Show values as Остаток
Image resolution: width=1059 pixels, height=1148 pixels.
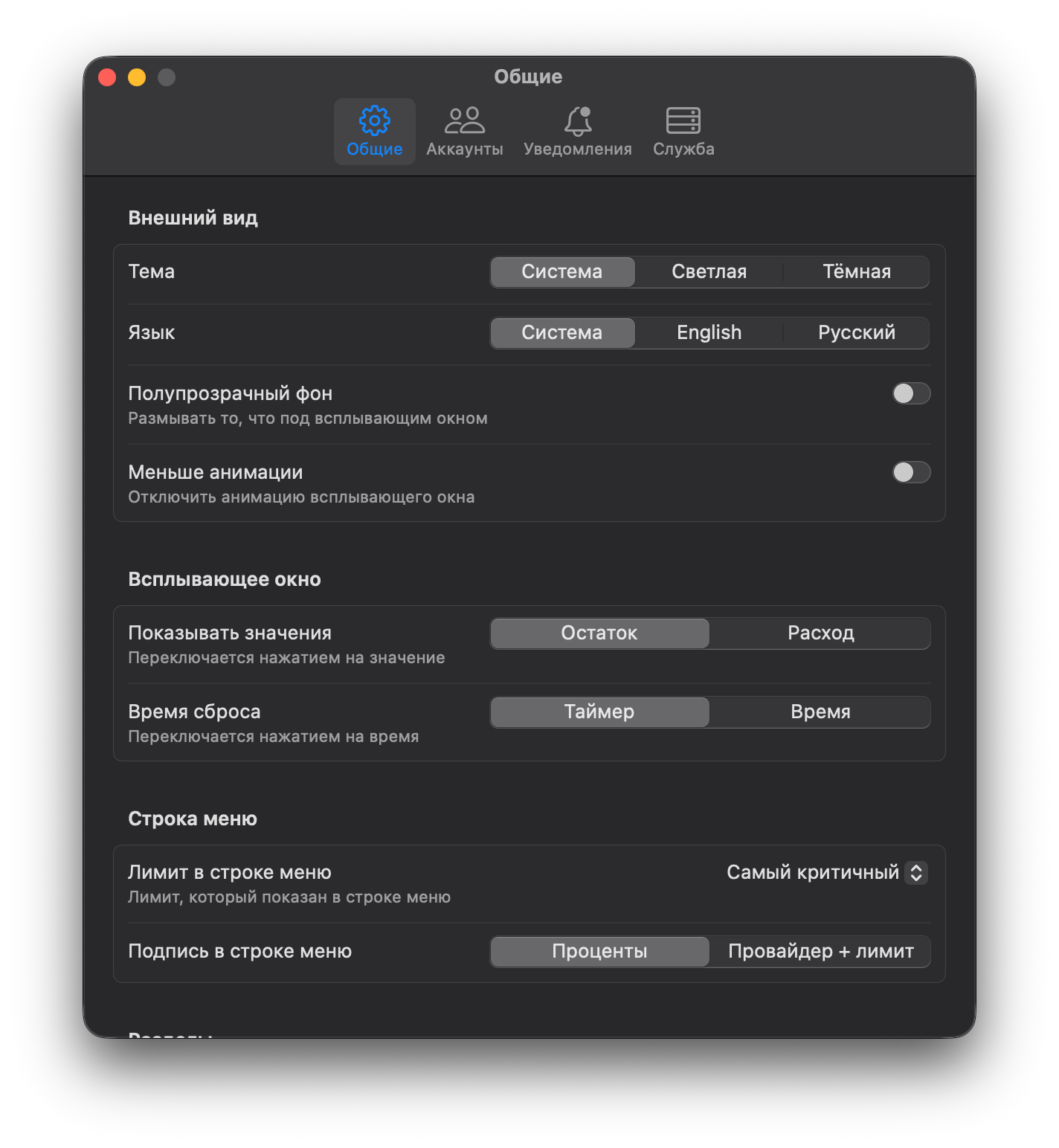[x=599, y=633]
